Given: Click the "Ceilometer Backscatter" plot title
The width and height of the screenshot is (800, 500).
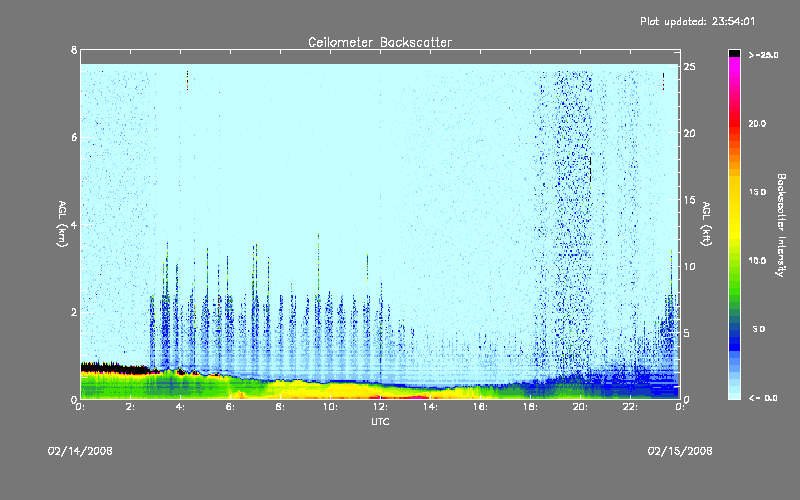Looking at the screenshot, I should tap(380, 42).
